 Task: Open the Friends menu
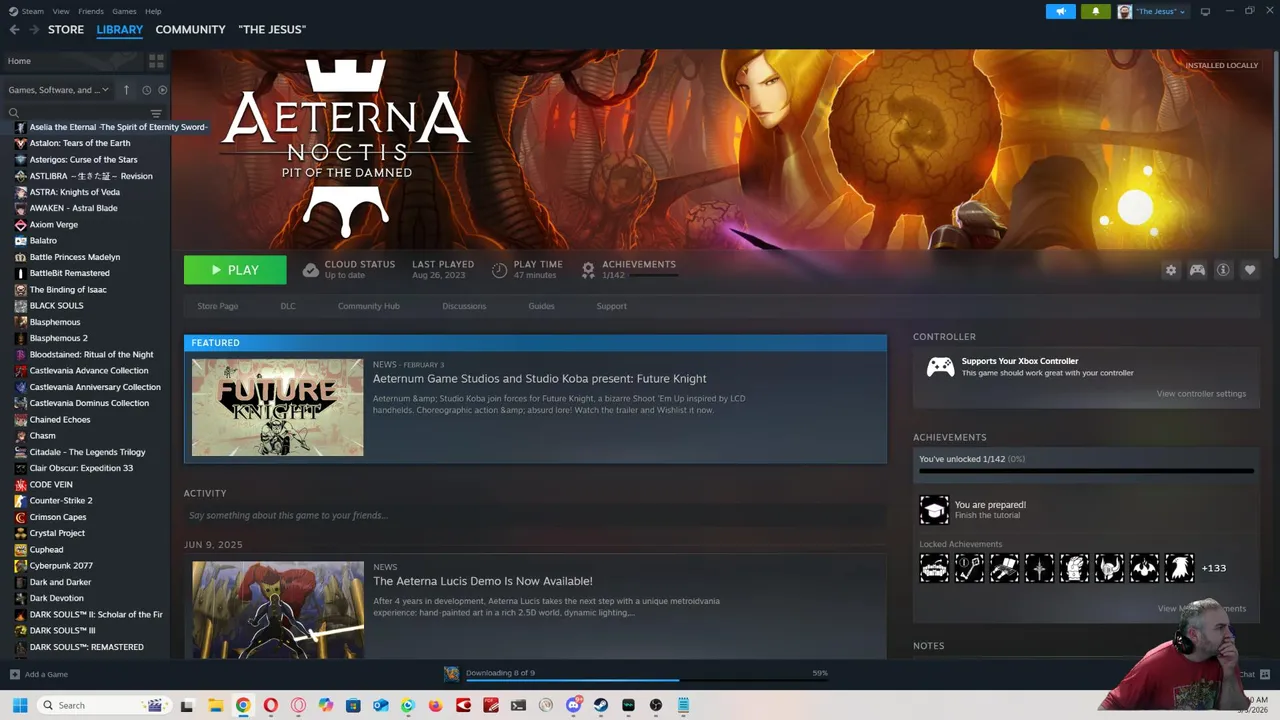(91, 11)
